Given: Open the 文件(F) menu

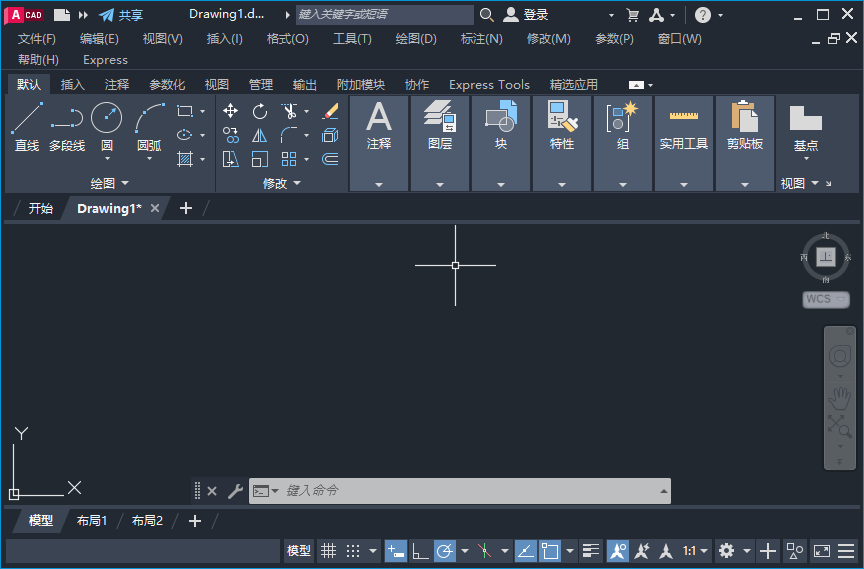Looking at the screenshot, I should (x=37, y=39).
